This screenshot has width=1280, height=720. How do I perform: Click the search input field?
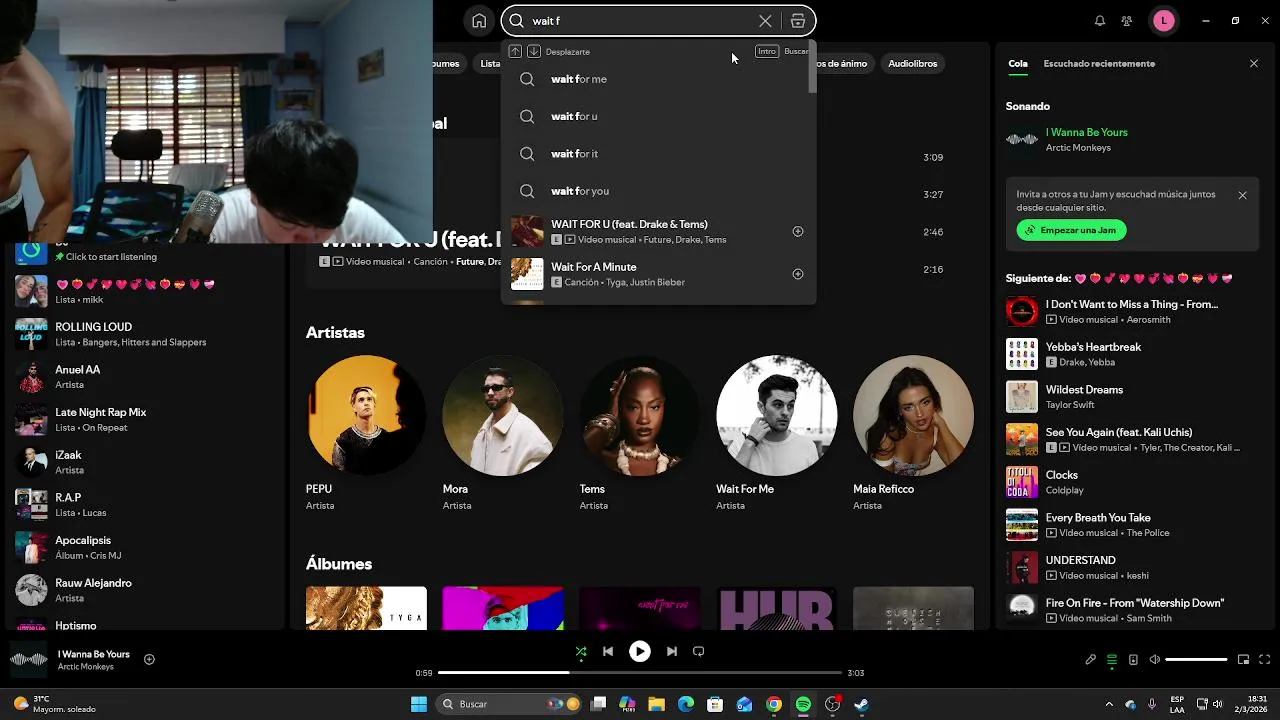(640, 21)
